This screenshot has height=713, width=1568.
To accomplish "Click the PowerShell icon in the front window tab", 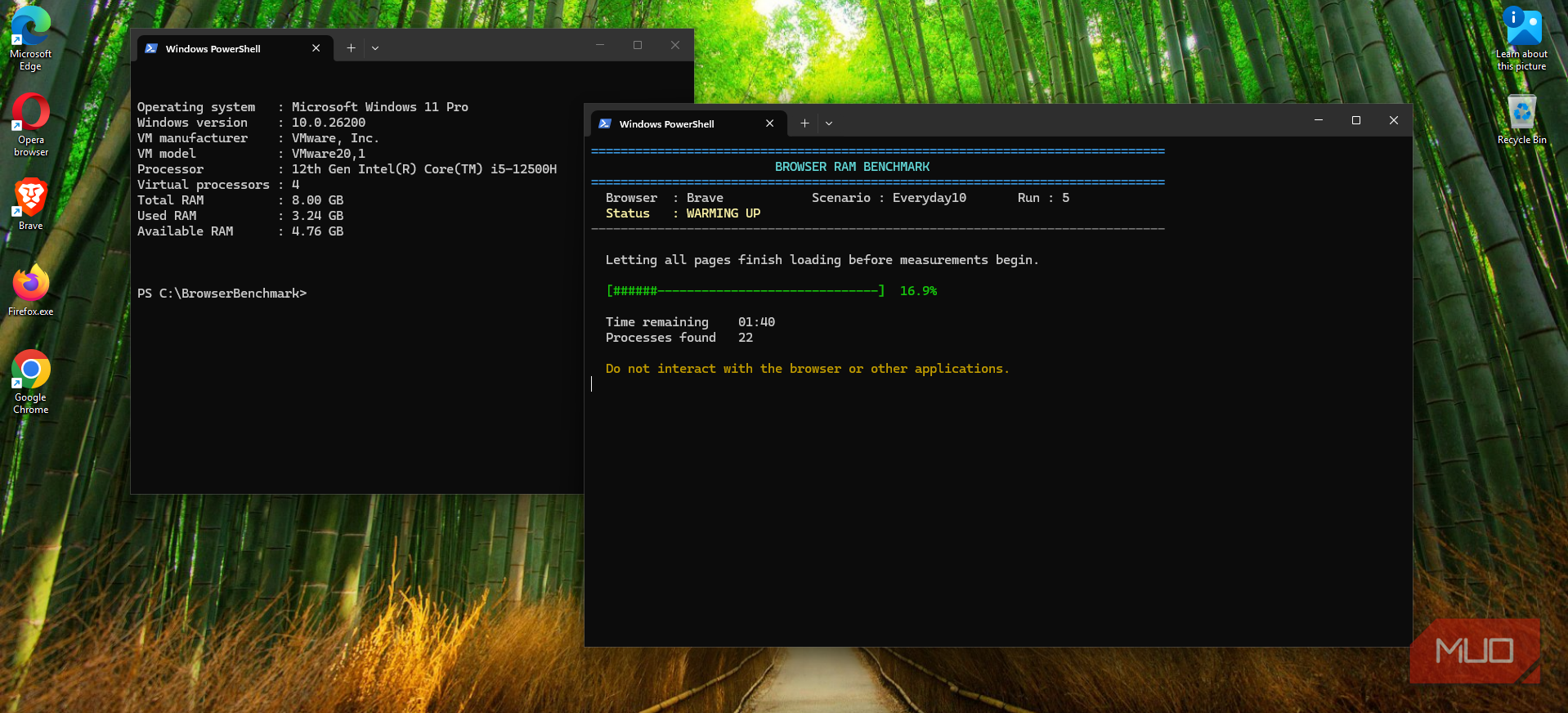I will pyautogui.click(x=605, y=123).
